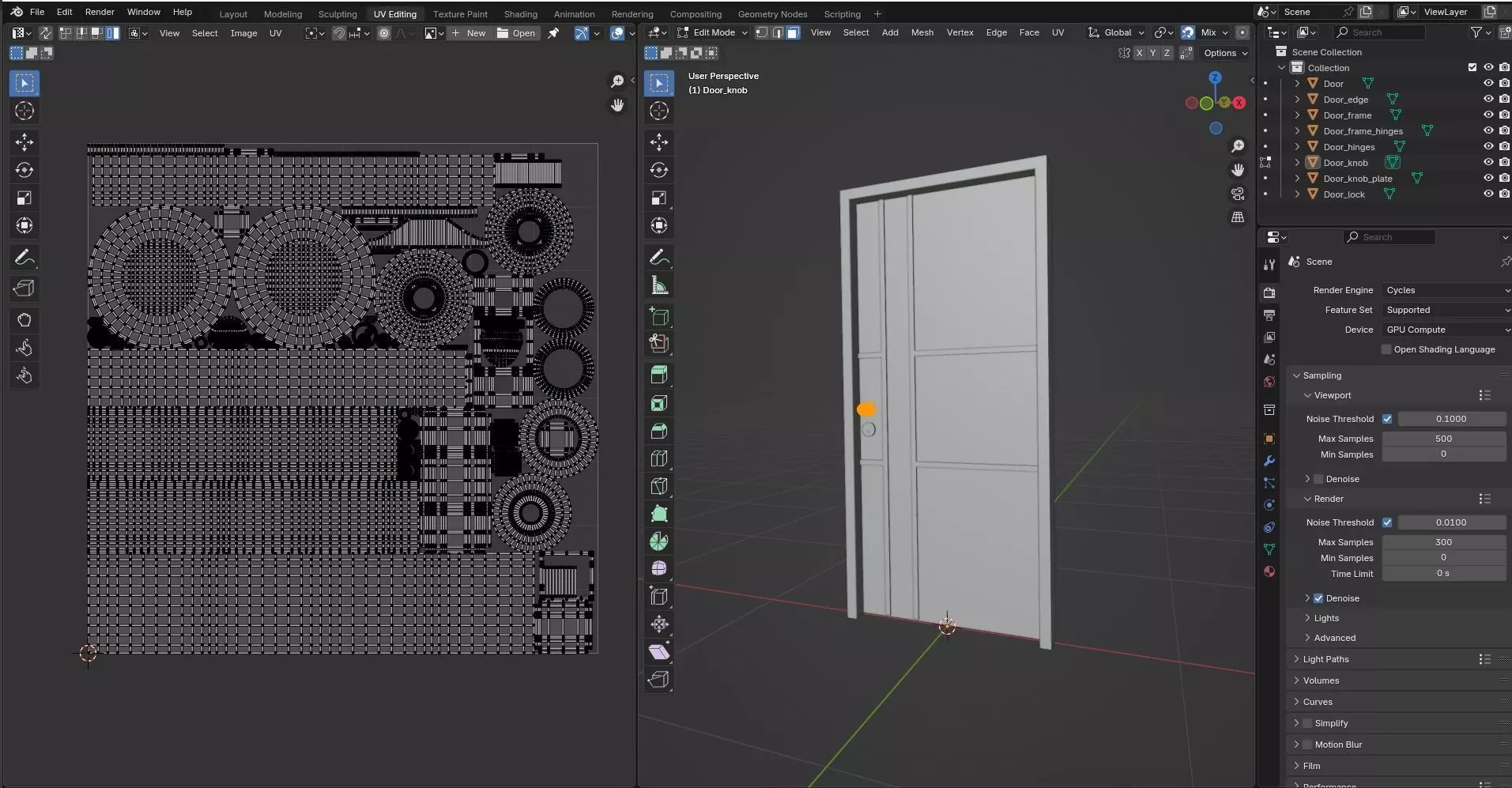Screen dimensions: 1512x788
Task: Click render Noise Threshold value field
Action: click(x=1451, y=522)
